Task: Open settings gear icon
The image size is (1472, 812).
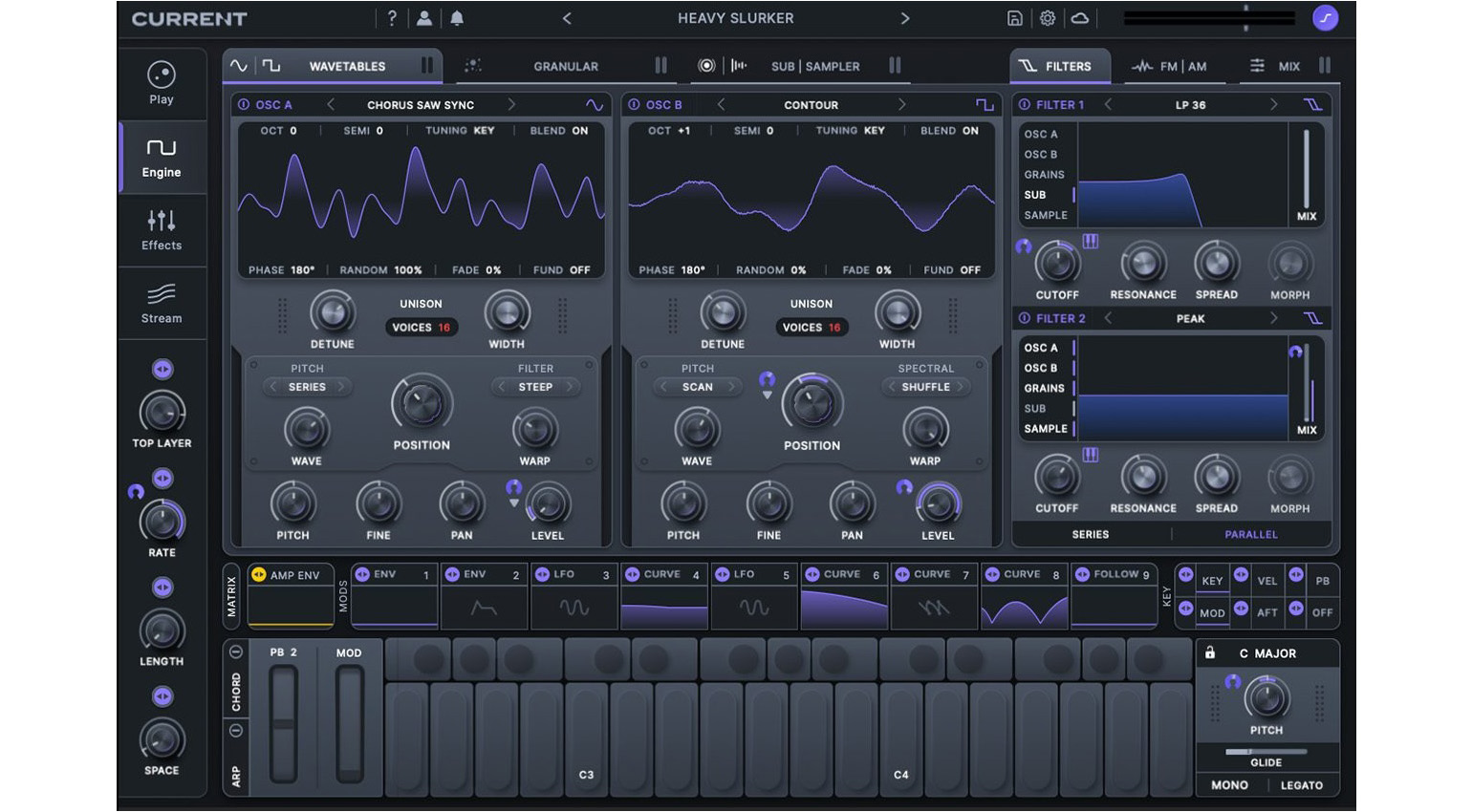Action: [x=1048, y=18]
